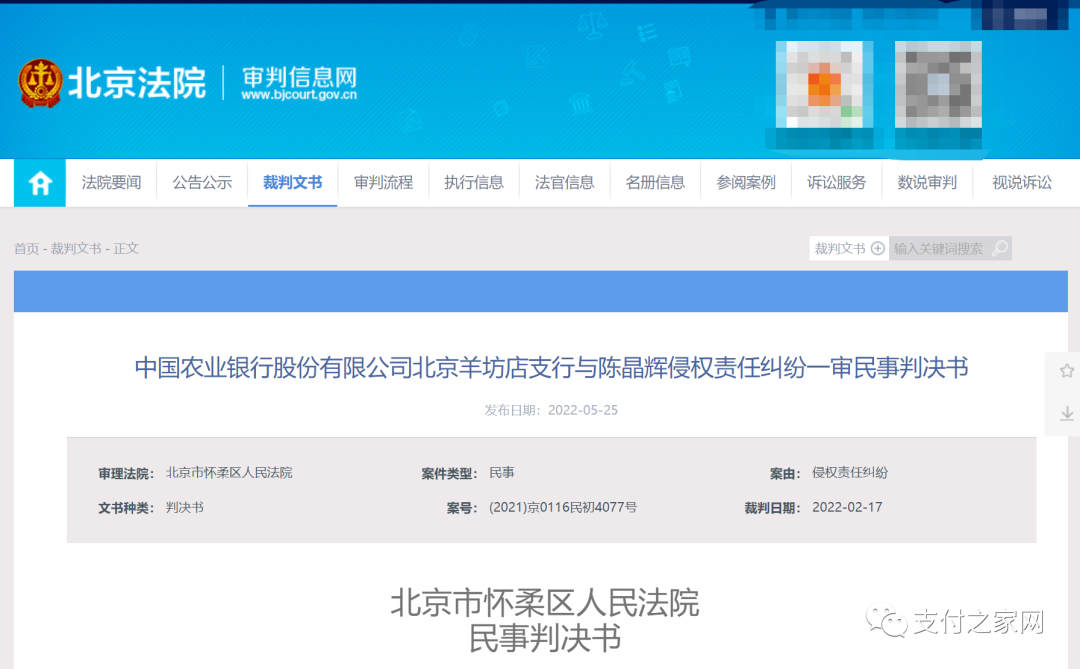The image size is (1080, 669).
Task: Click the 北京法院 site title
Action: coord(136,83)
